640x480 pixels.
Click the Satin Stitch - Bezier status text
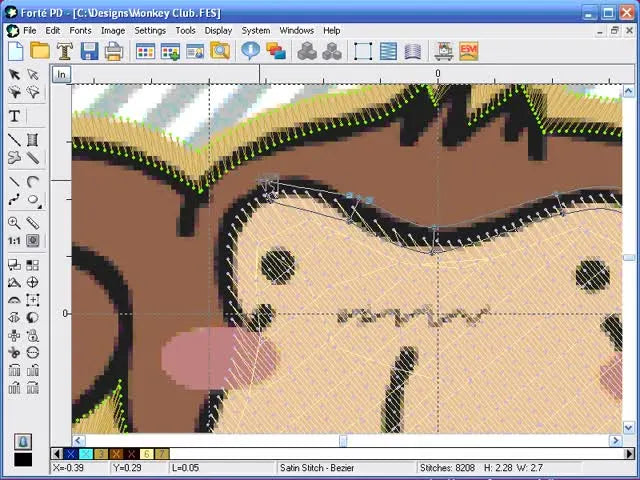[x=317, y=468]
